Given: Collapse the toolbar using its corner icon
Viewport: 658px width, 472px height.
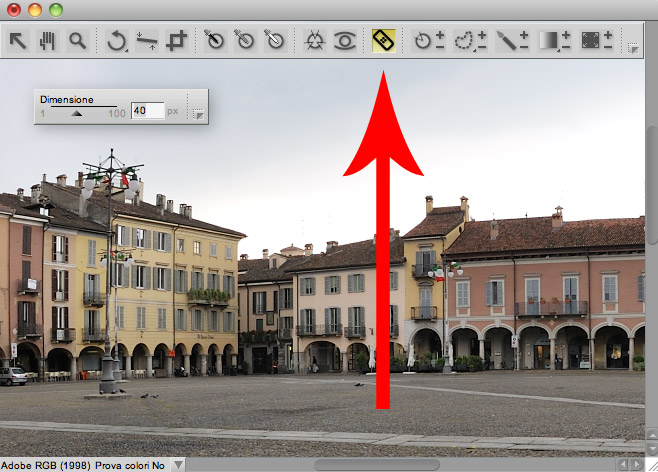Looking at the screenshot, I should (633, 48).
